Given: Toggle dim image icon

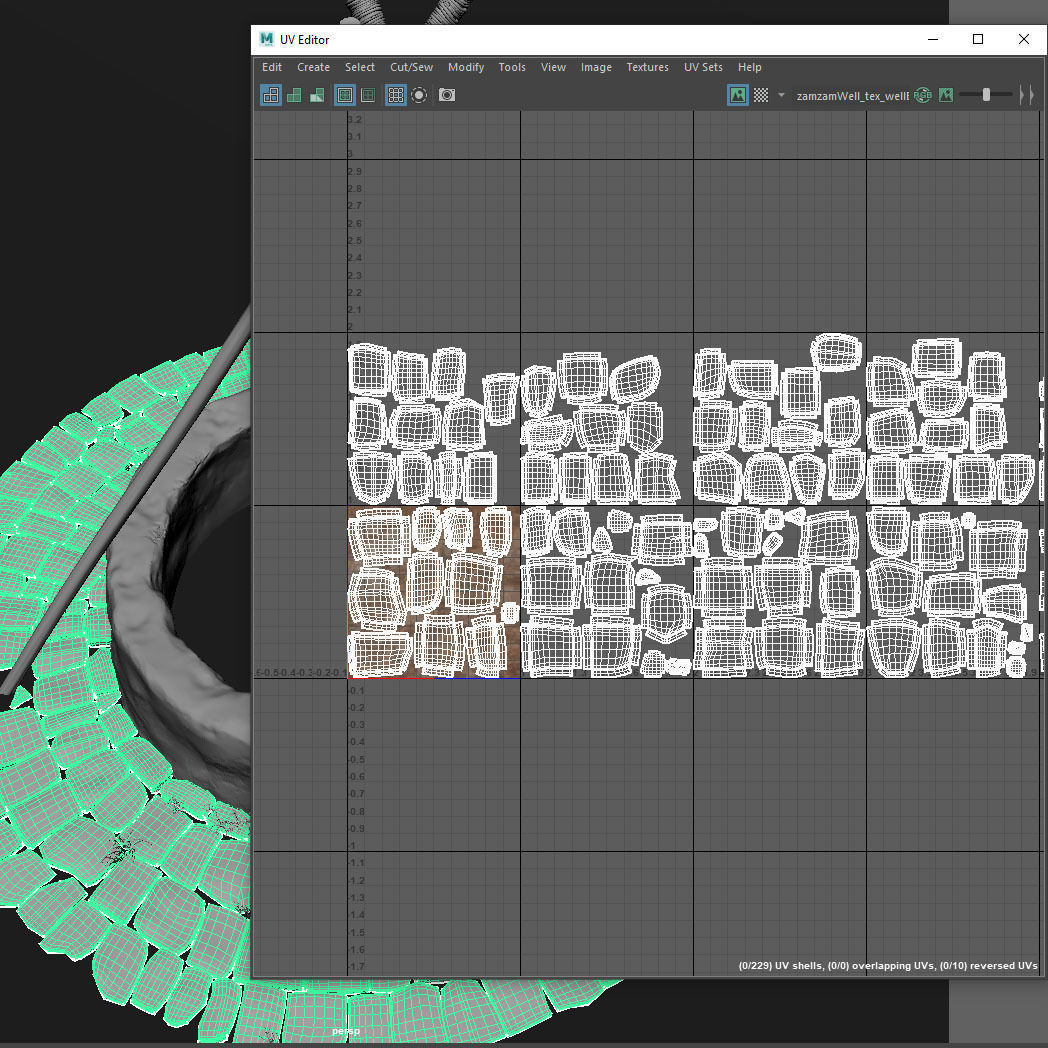Looking at the screenshot, I should (x=946, y=96).
